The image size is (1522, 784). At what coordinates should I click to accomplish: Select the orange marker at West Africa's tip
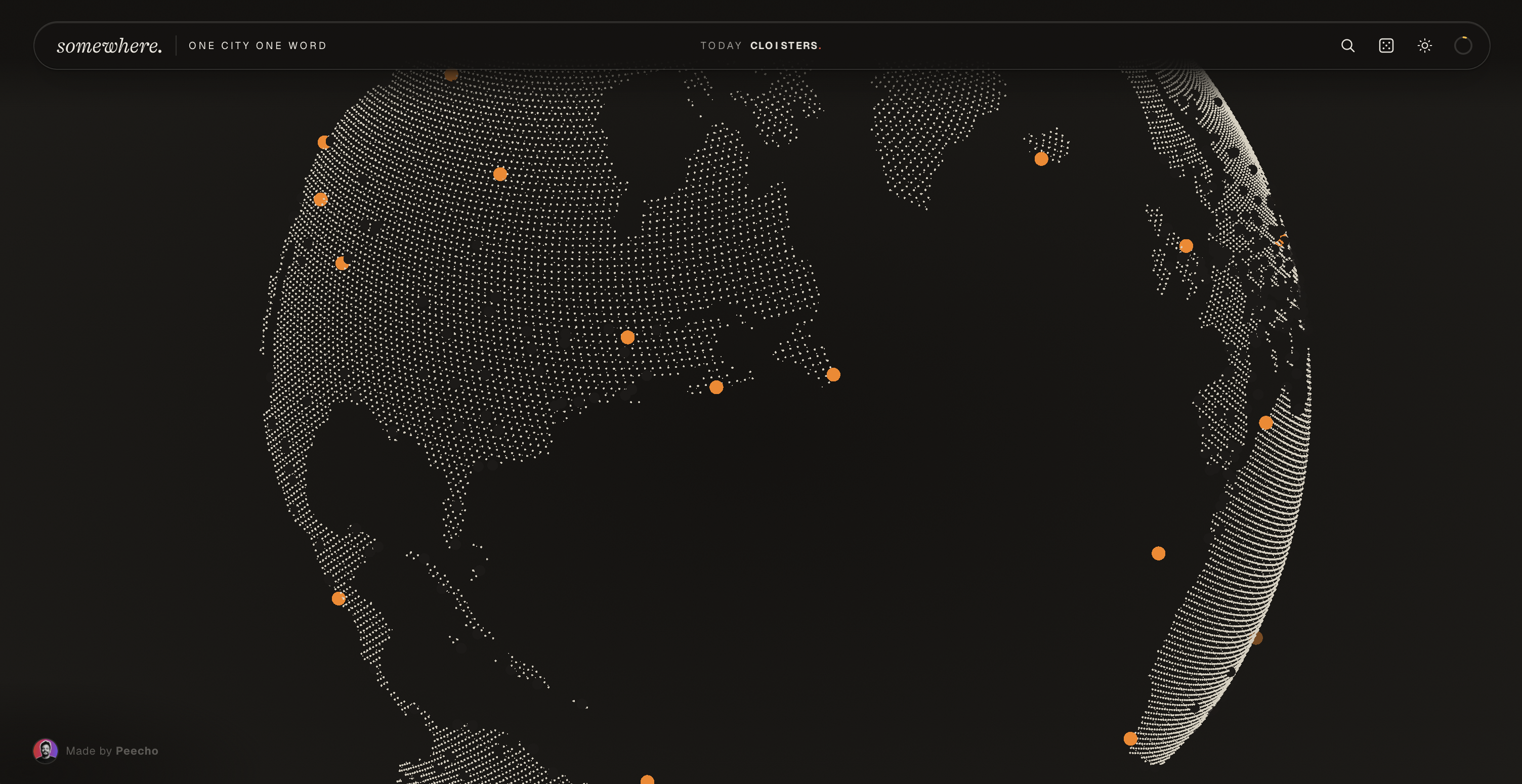[1130, 738]
